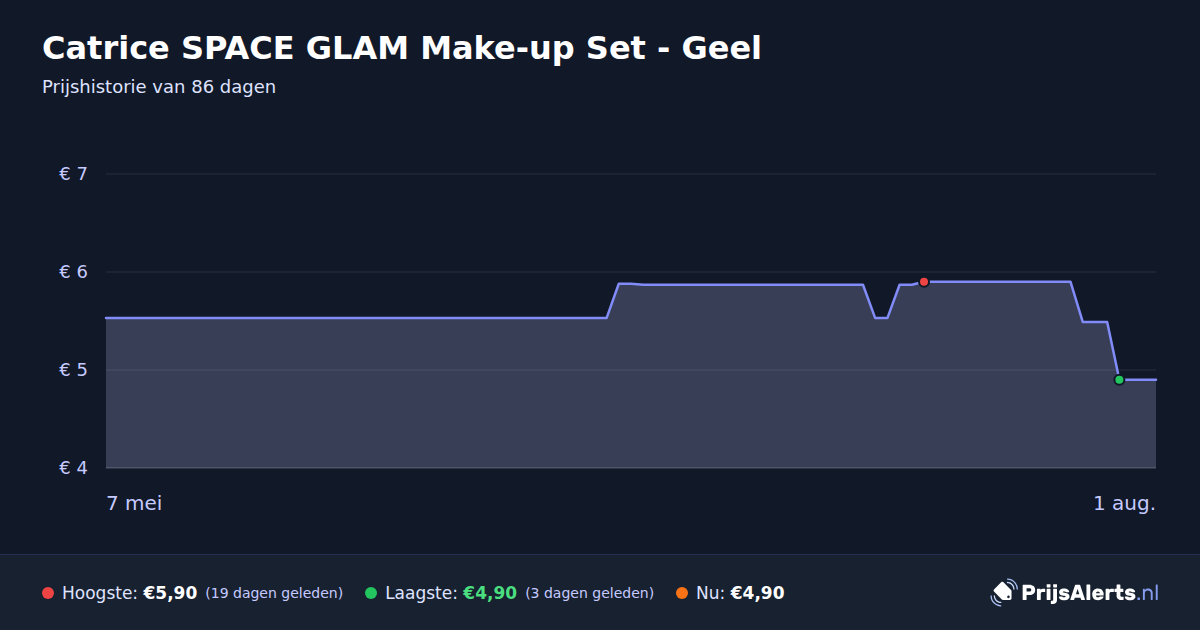1200x630 pixels.
Task: Click the € 5 axis label
Action: point(74,370)
